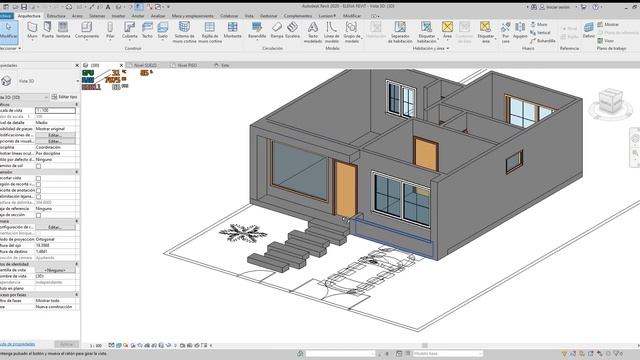Select the Agujero shaft tool
Image resolution: width=640 pixels, height=360 pixels.
click(x=520, y=30)
